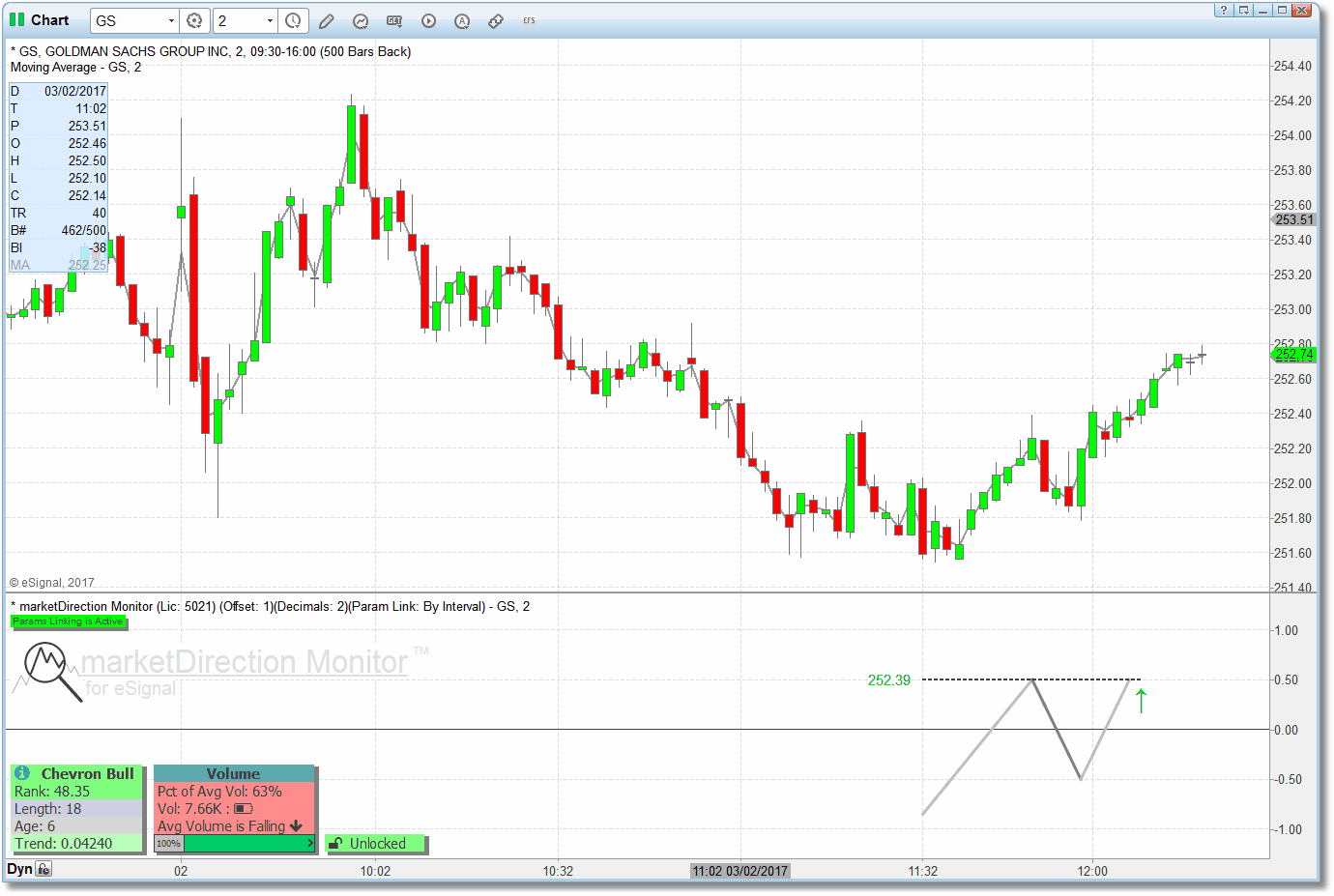The width and height of the screenshot is (1334, 896).
Task: Click the high value 252.50
Action: pos(87,160)
